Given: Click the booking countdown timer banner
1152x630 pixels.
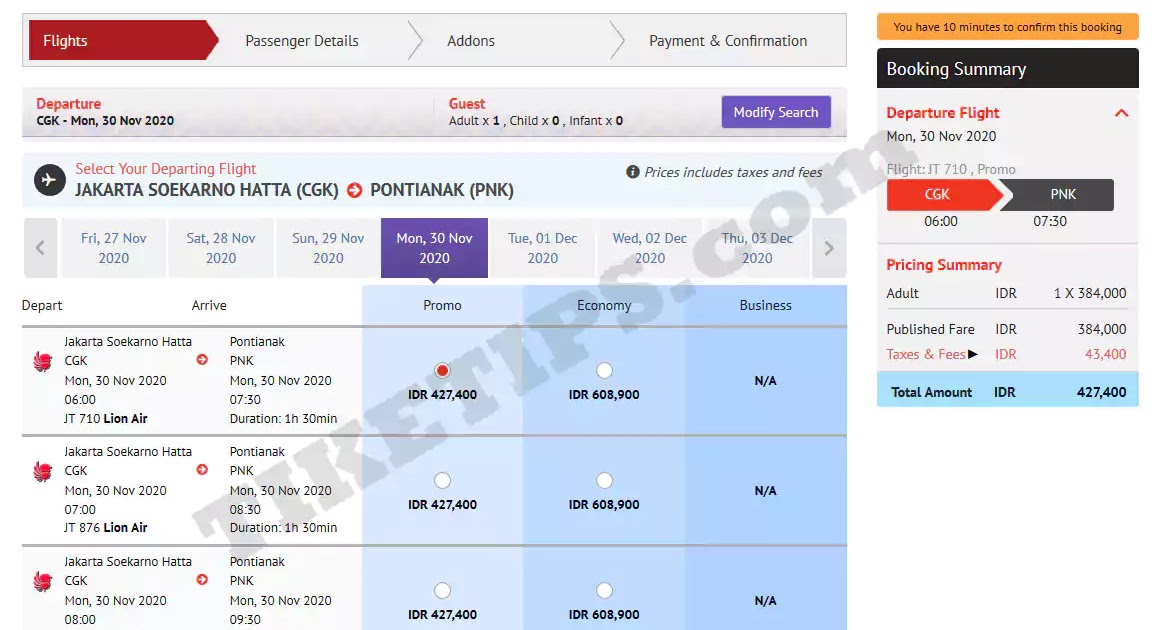Looking at the screenshot, I should 1007,27.
